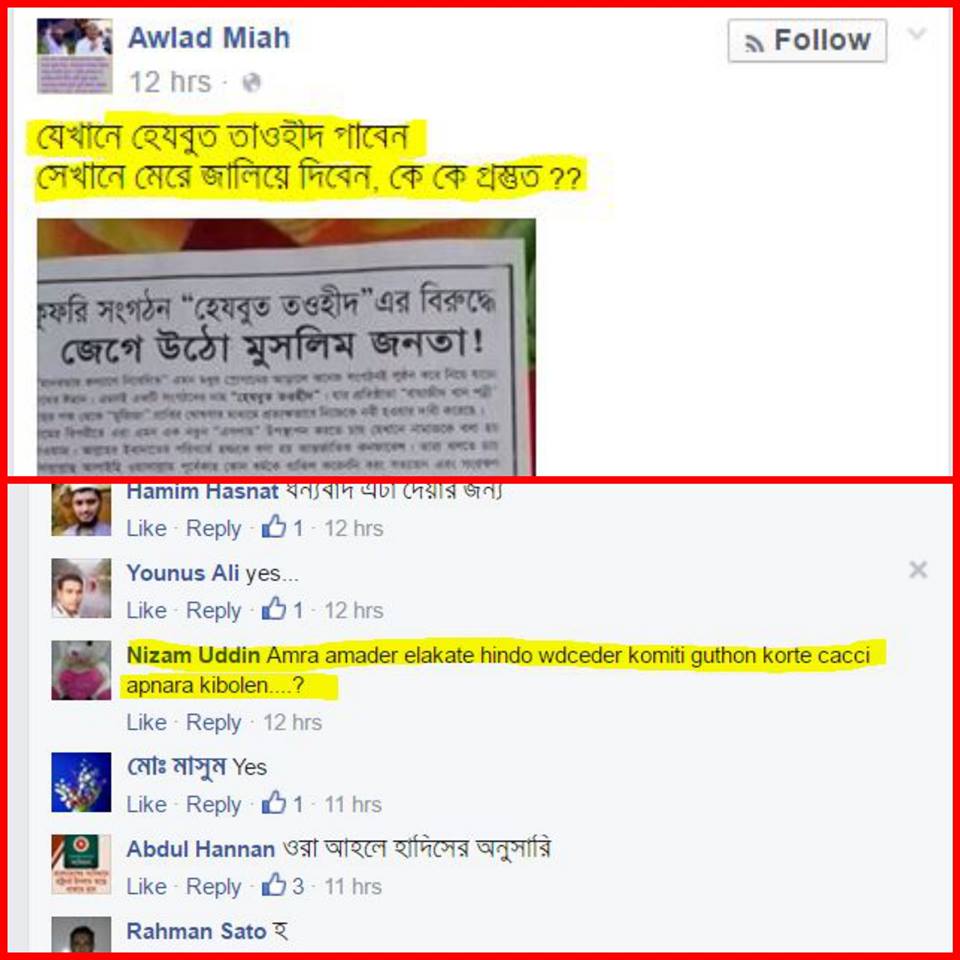Click the Follow button on the post
The image size is (960, 960).
807,40
